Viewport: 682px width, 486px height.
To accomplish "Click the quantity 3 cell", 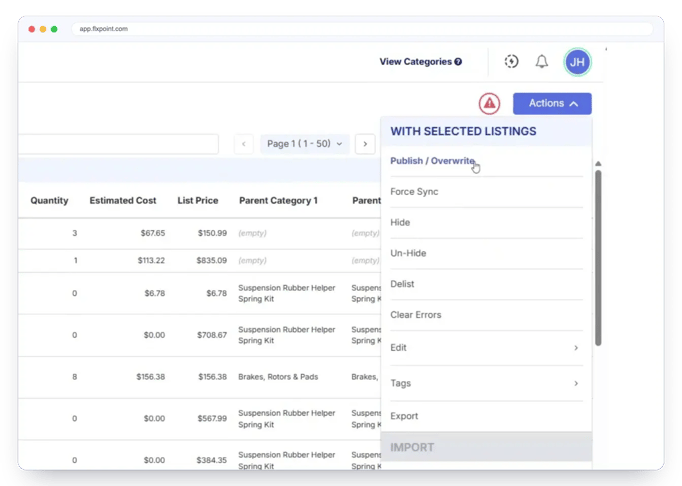I will coord(75,233).
